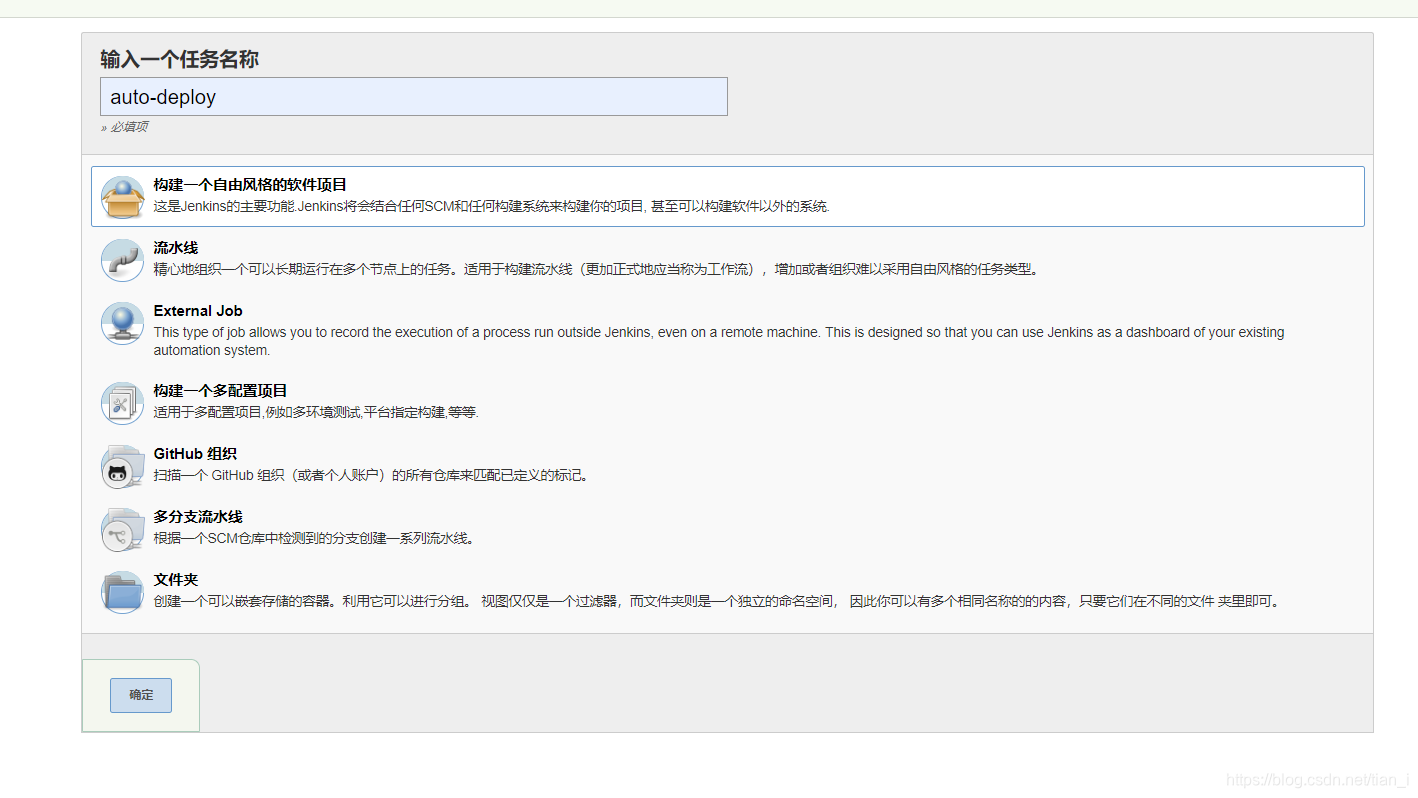The image size is (1418, 798).
Task: Click the multi-configuration project (多配置项目) icon
Action: click(122, 403)
